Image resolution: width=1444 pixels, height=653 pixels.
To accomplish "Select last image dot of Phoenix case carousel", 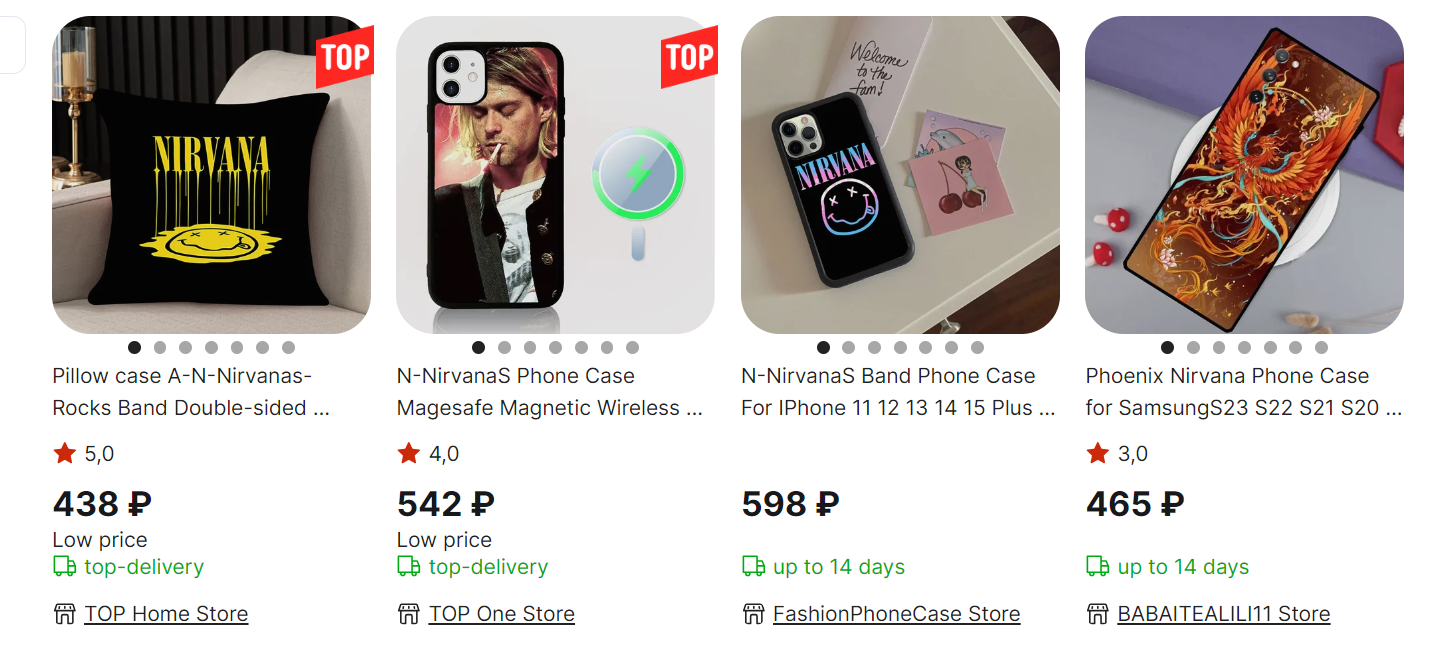I will [1321, 348].
